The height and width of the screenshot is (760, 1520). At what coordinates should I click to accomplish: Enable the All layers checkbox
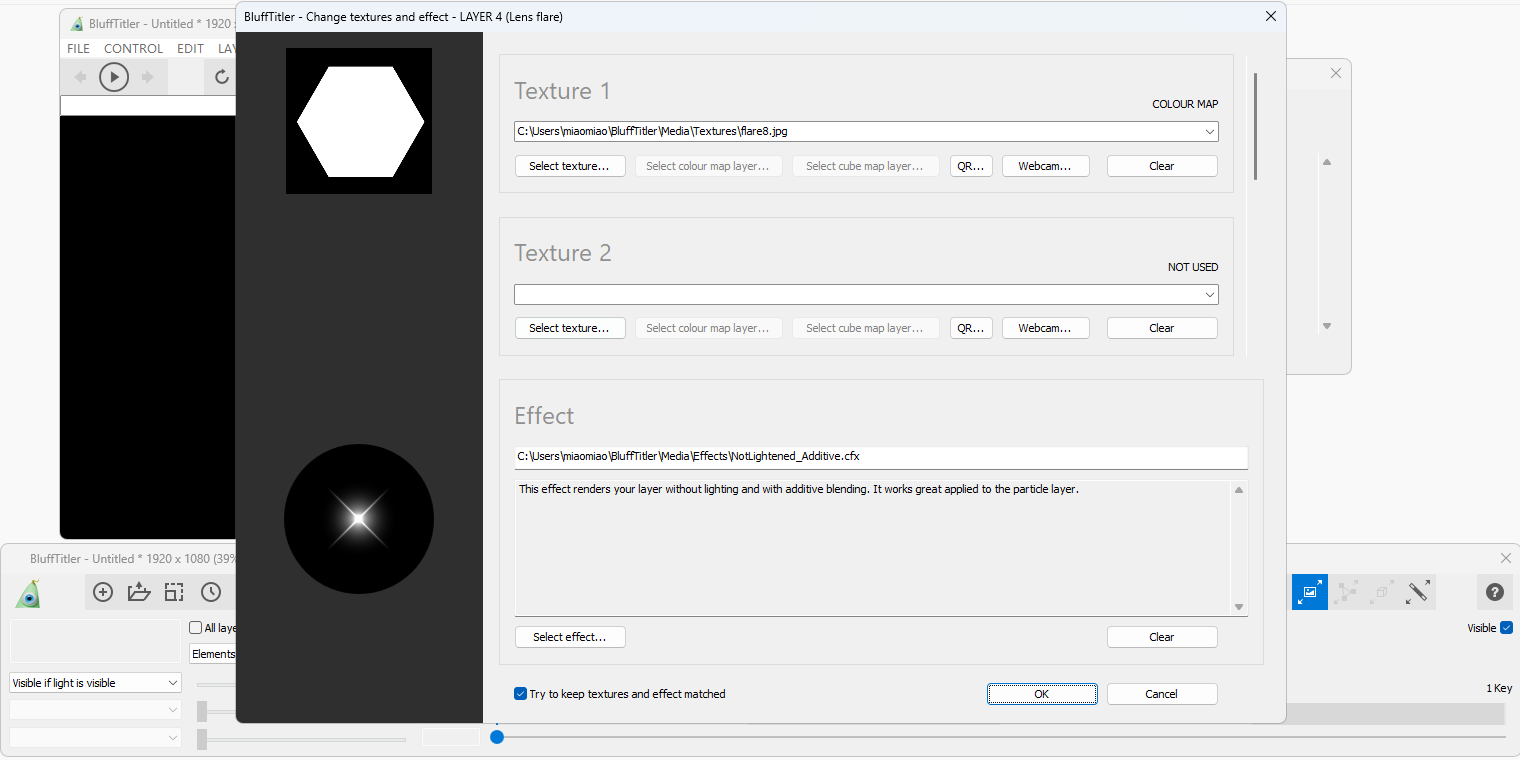pyautogui.click(x=196, y=628)
